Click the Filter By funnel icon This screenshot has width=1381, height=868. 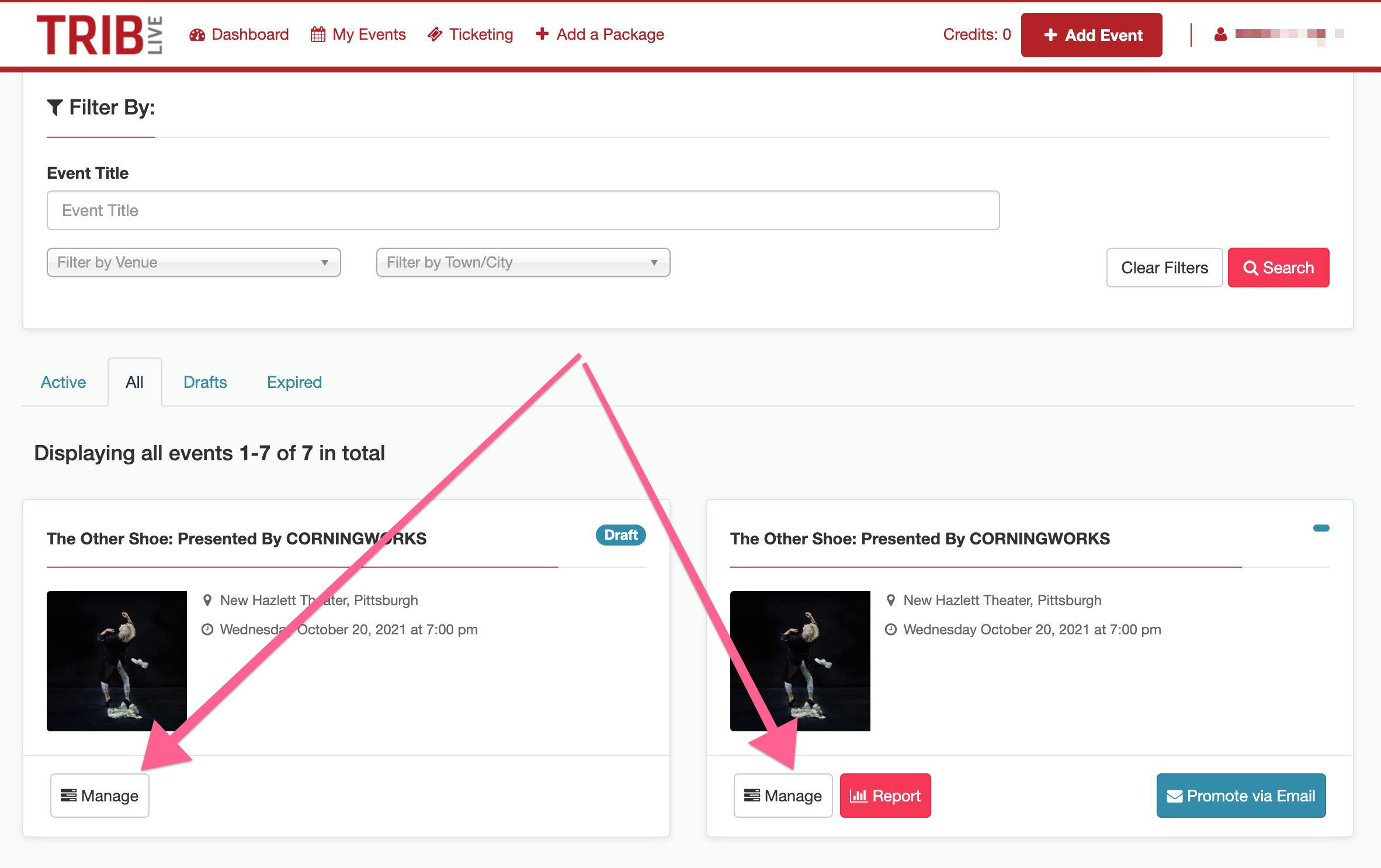pos(54,107)
